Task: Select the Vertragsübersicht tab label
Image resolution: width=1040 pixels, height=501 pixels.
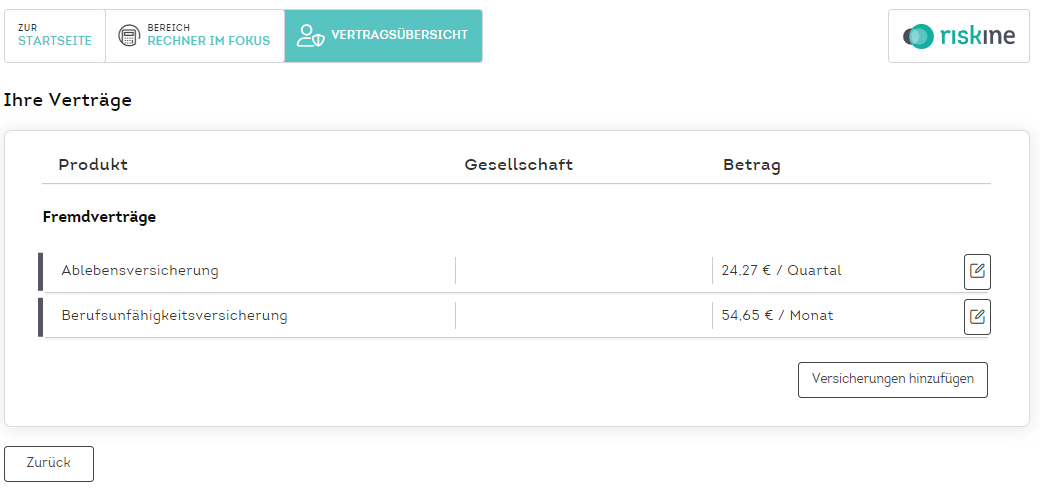Action: click(399, 35)
